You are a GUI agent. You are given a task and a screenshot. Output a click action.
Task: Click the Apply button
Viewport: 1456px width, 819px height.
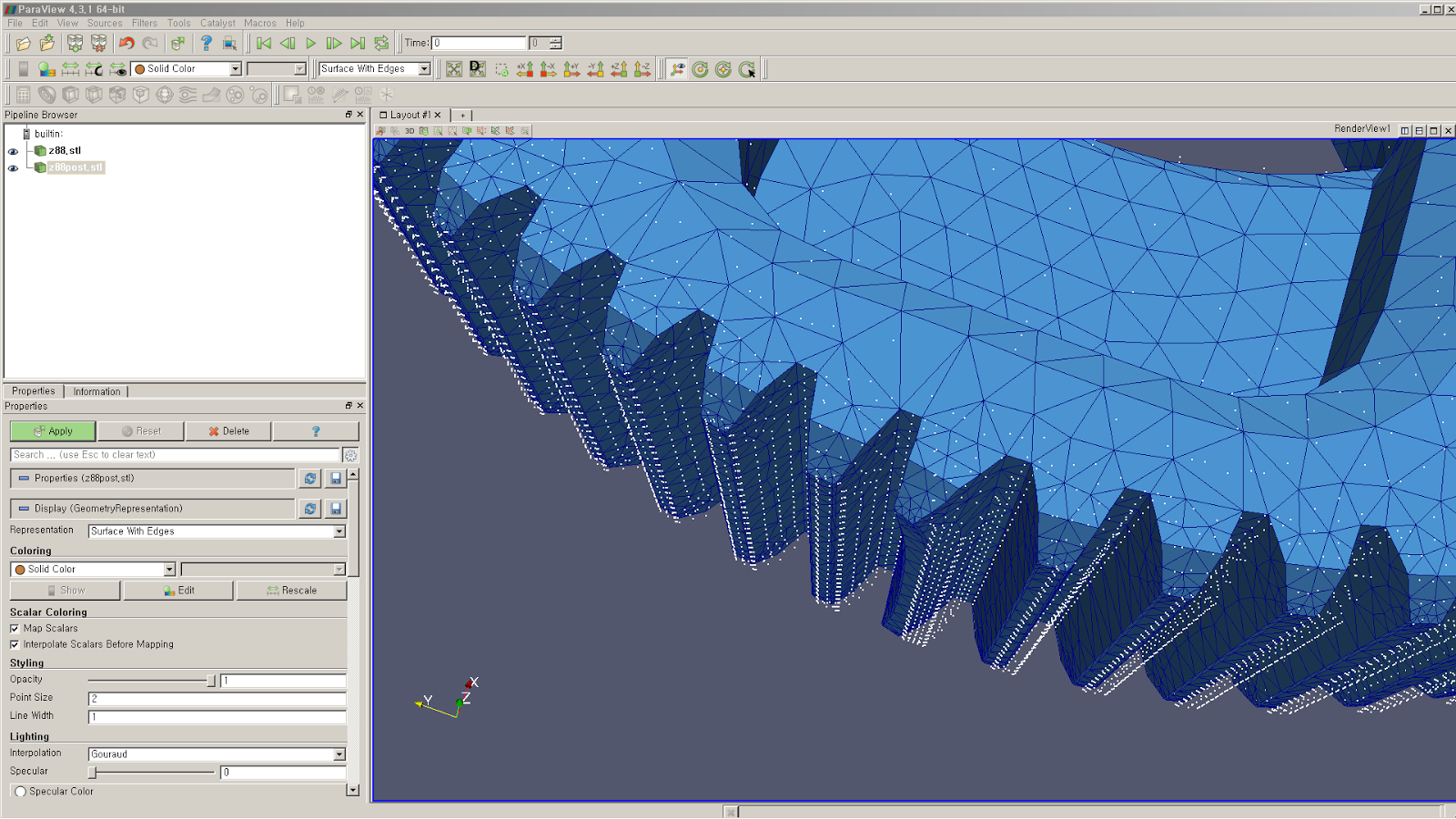(52, 430)
